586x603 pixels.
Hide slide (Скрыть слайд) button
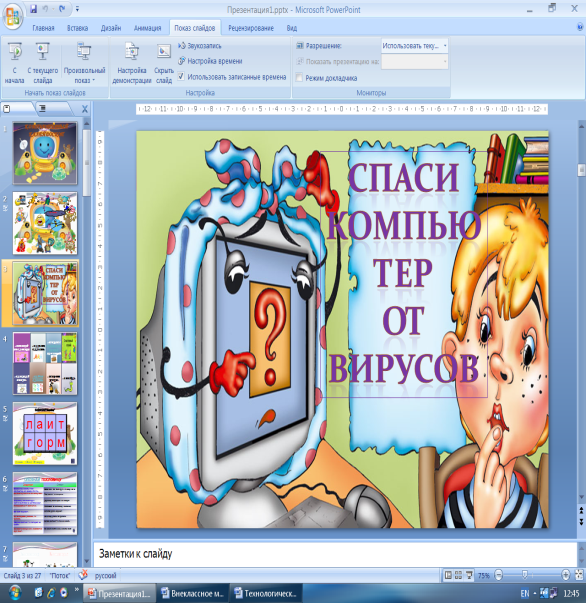click(164, 63)
